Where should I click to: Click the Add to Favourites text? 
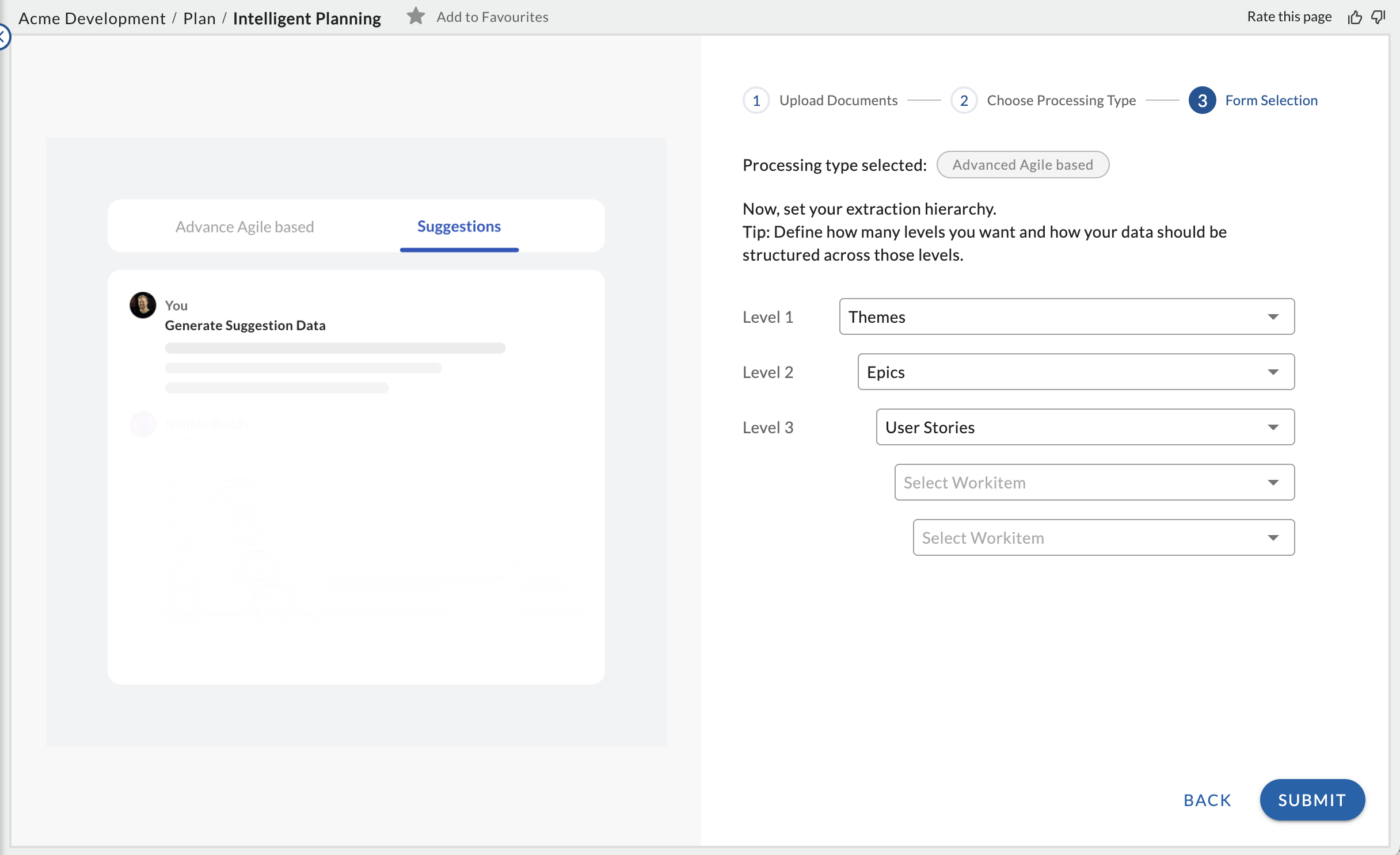[x=492, y=17]
